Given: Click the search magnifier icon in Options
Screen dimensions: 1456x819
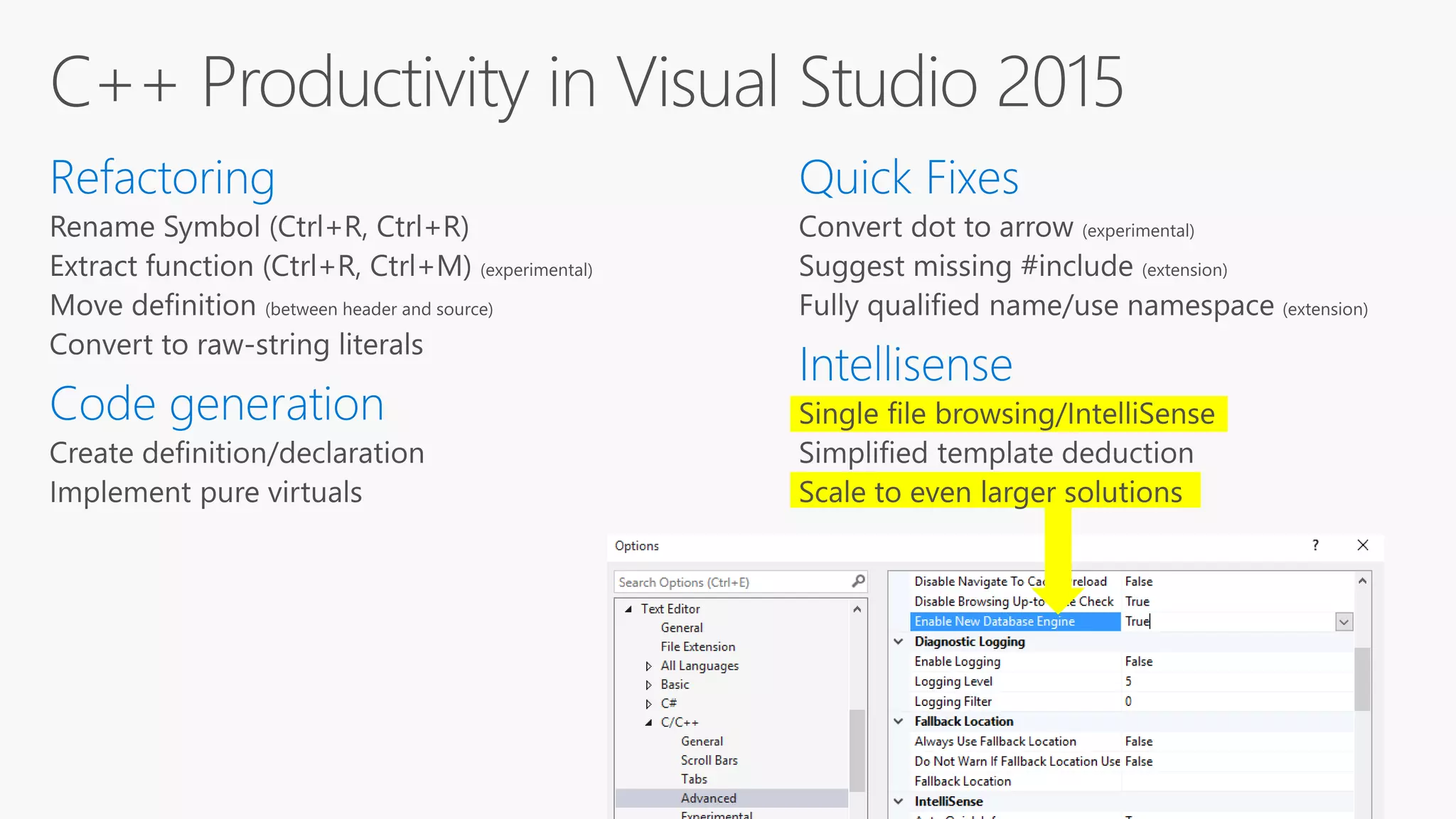Looking at the screenshot, I should (858, 582).
